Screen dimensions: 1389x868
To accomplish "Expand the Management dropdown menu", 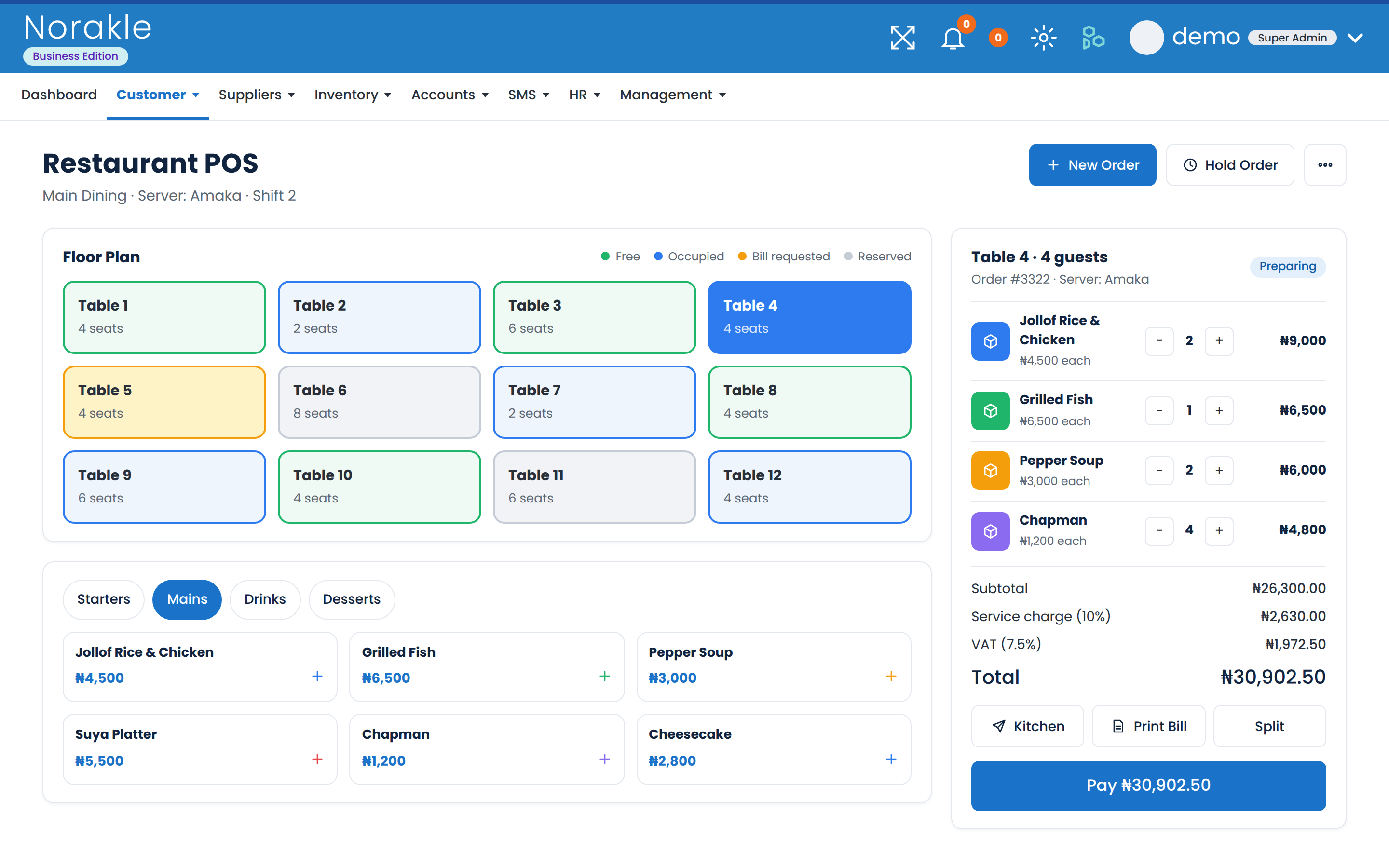I will coord(673,95).
